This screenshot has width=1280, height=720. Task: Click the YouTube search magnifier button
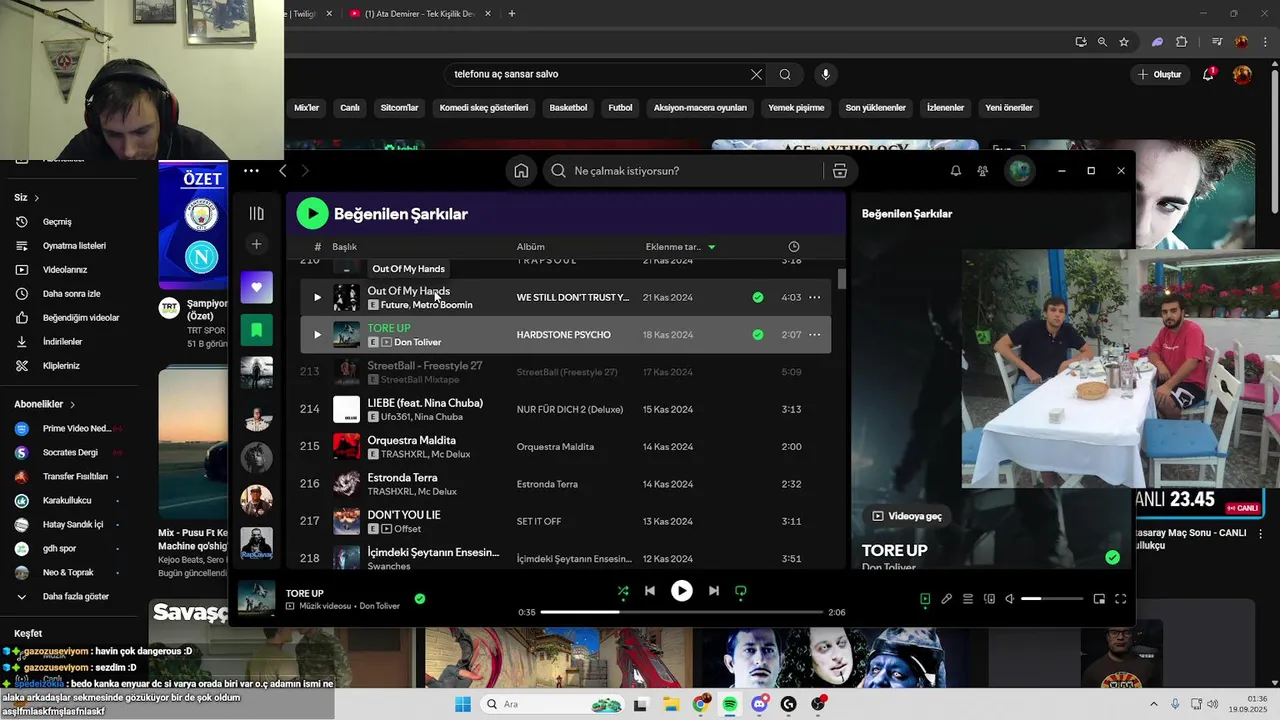(x=785, y=74)
